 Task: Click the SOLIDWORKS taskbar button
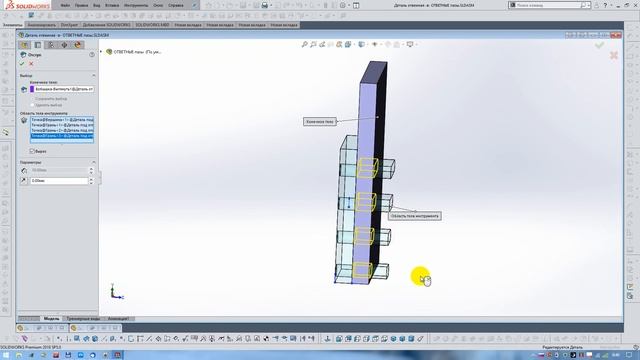point(118,356)
